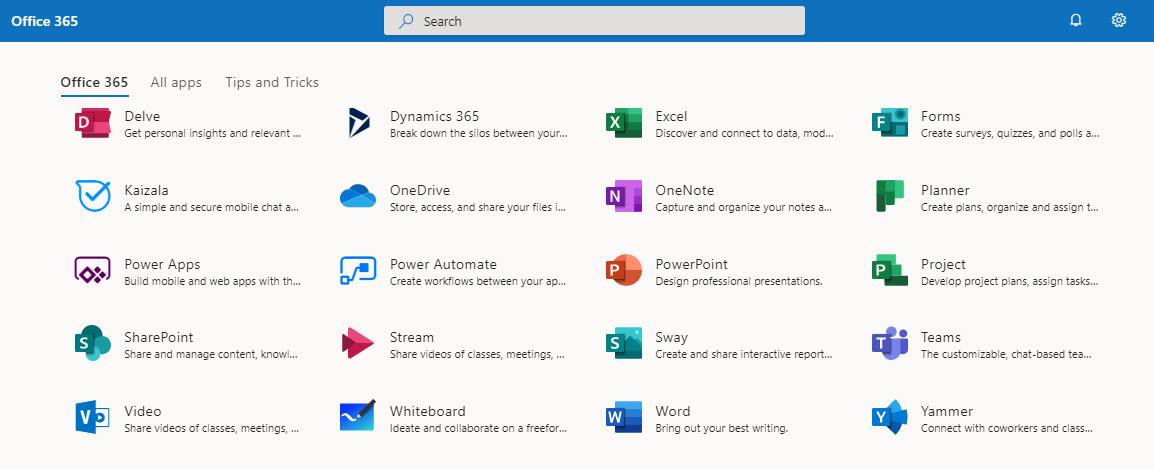
Task: Open the Word app name link
Action: (x=673, y=411)
